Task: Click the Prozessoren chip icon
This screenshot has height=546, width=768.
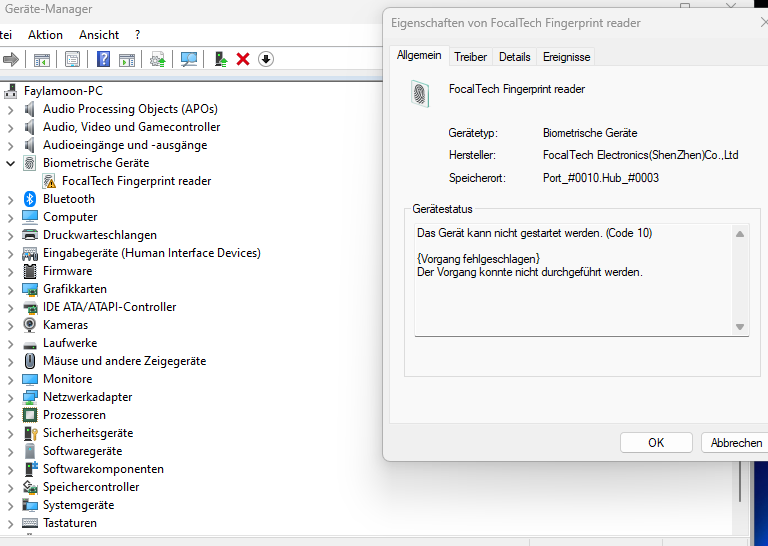Action: tap(30, 415)
